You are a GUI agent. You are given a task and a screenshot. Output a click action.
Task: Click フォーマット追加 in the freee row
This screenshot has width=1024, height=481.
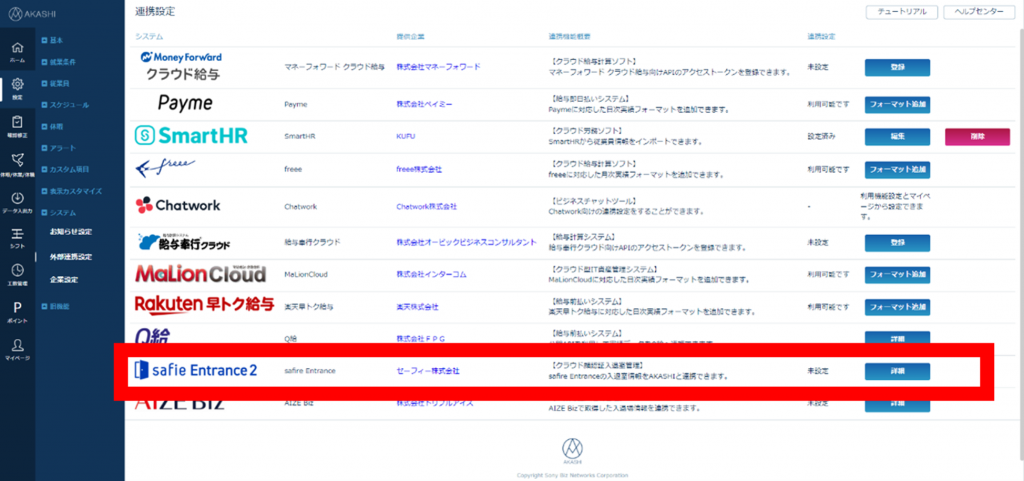897,169
